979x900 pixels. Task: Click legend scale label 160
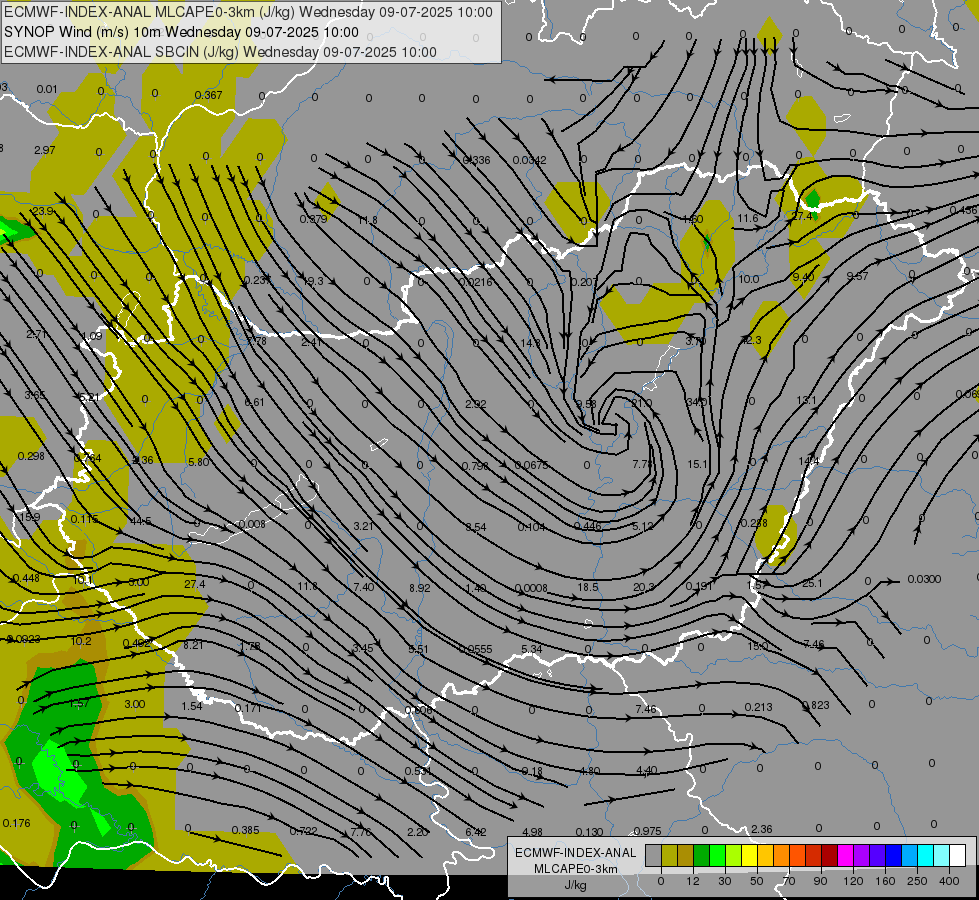(x=885, y=881)
